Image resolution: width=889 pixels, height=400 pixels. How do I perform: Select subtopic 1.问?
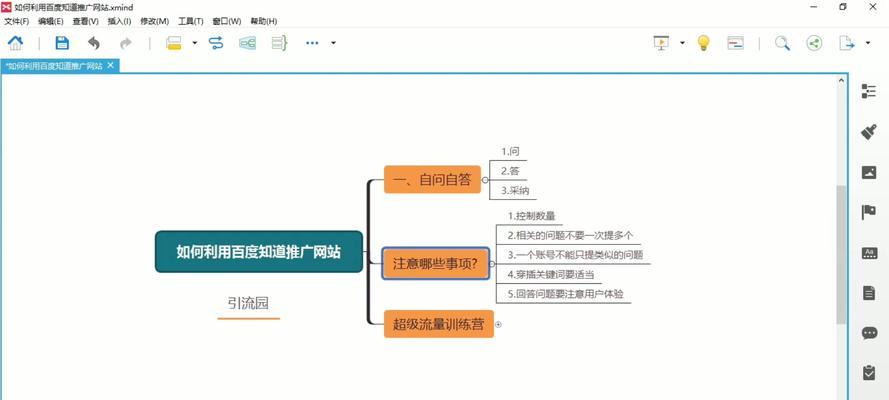[510, 151]
